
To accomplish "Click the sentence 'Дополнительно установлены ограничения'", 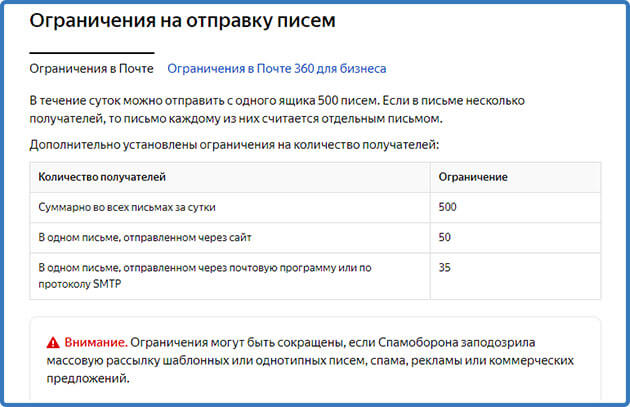I will coord(234,145).
